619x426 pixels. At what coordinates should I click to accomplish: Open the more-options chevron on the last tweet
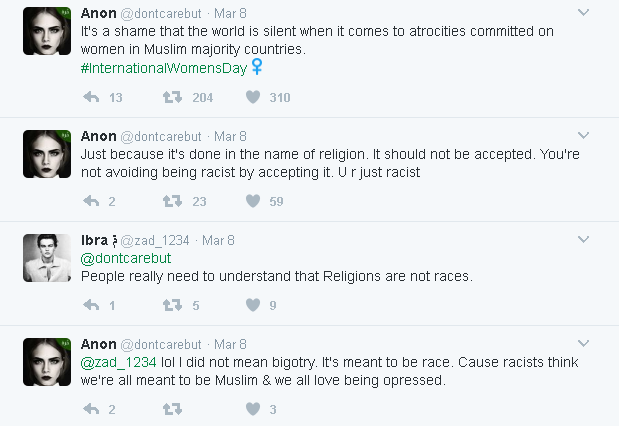[x=584, y=344]
